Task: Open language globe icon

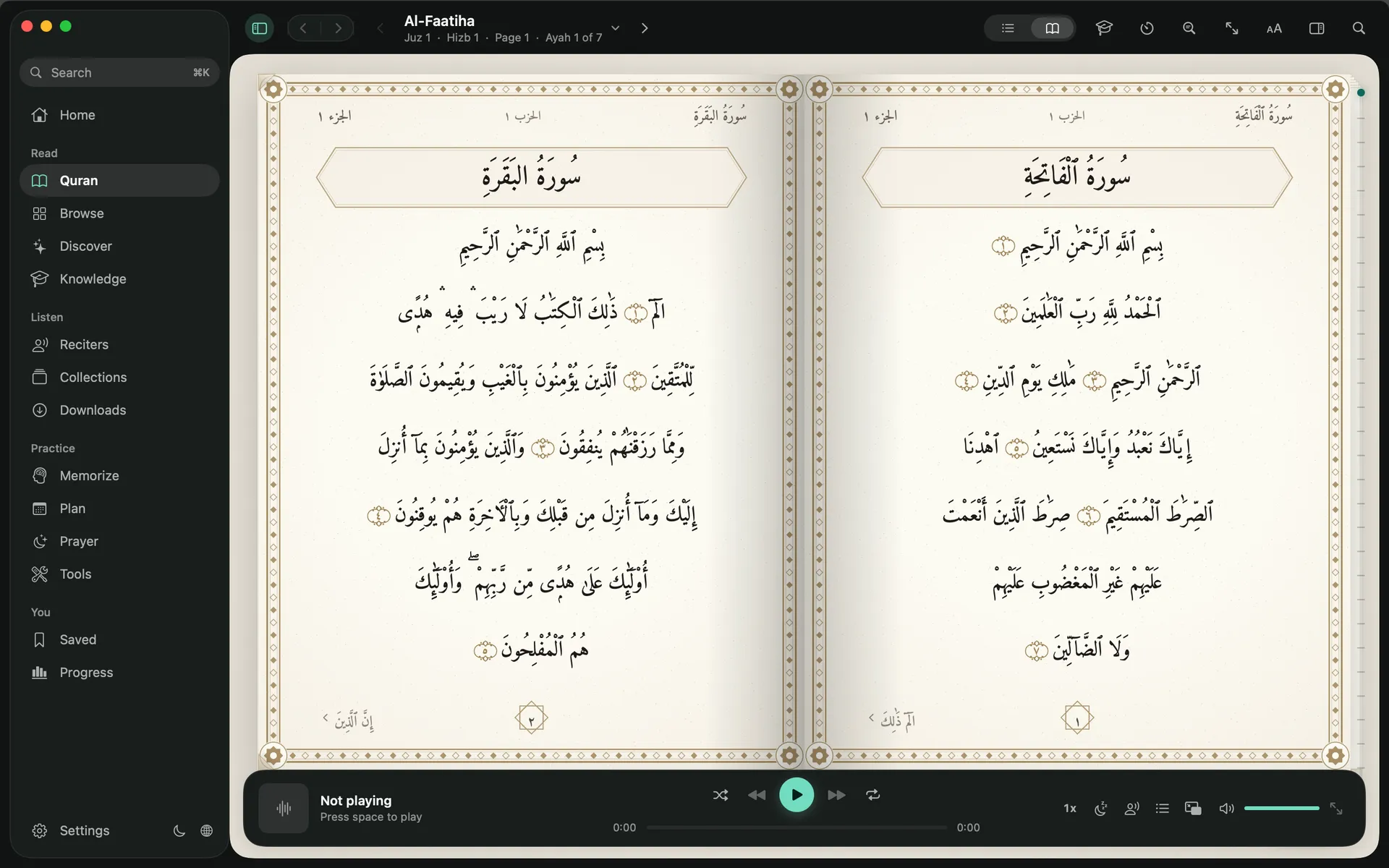Action: [x=207, y=830]
